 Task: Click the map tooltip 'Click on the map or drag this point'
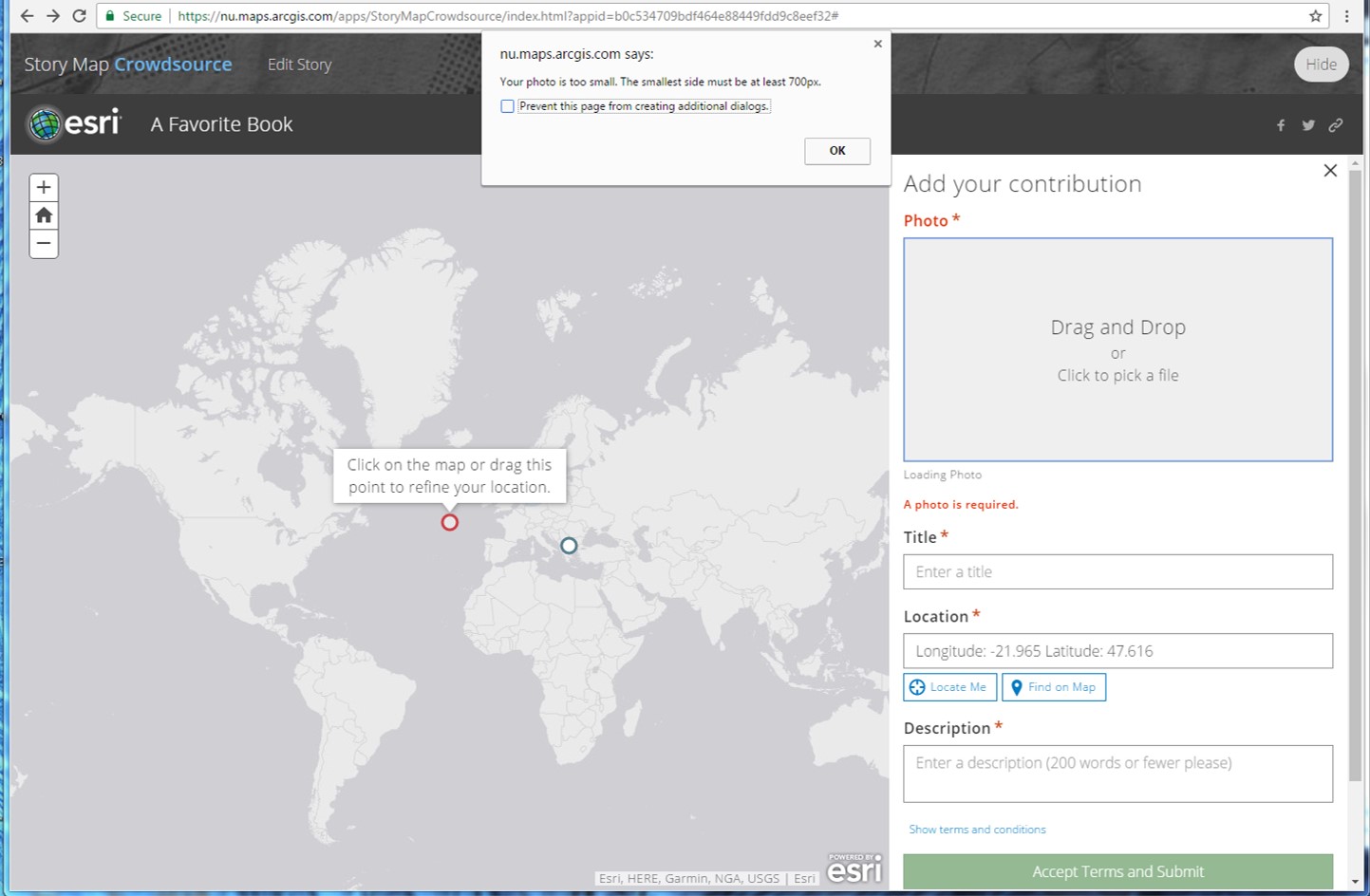(449, 476)
